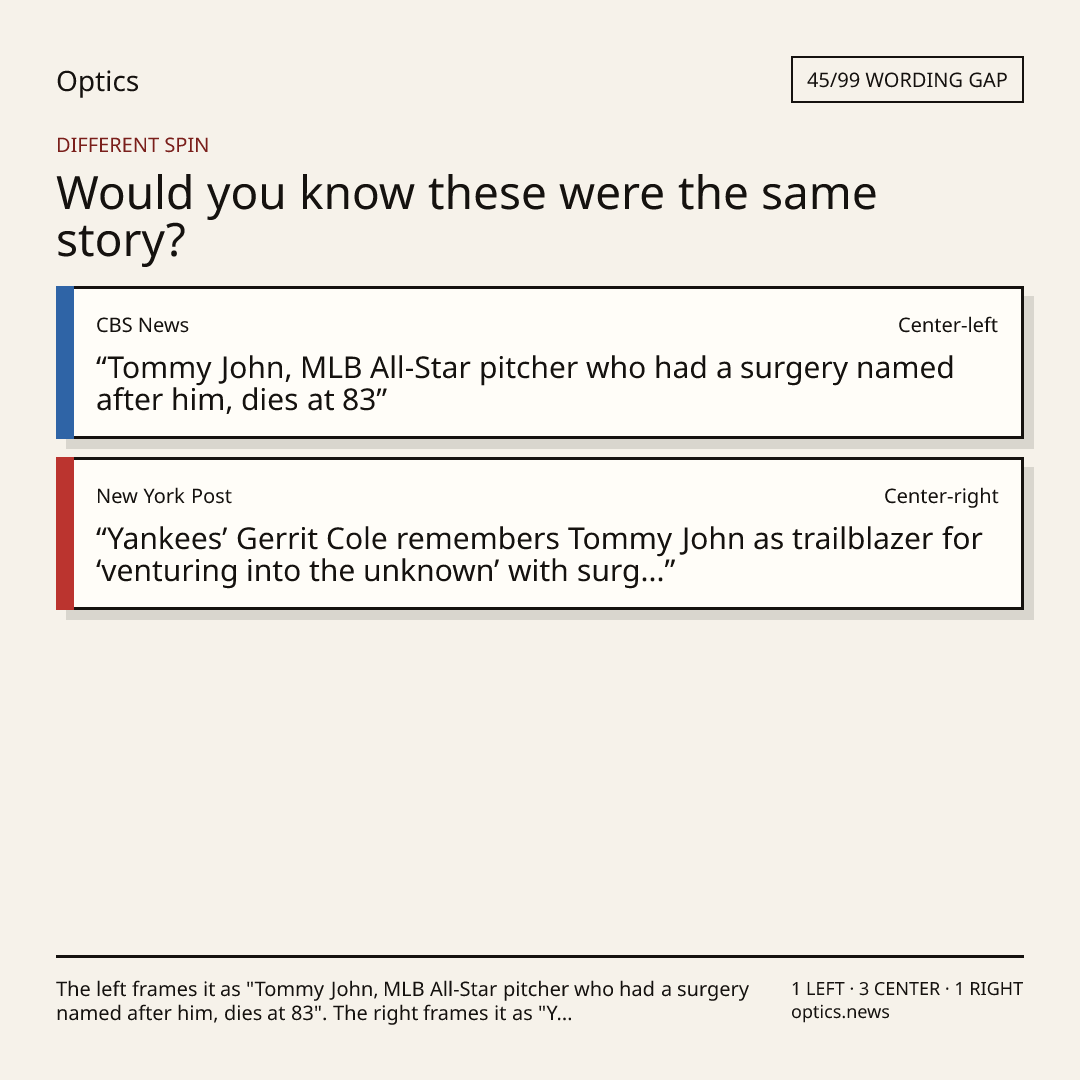Expand the truncated footer summary ellipsis
The height and width of the screenshot is (1080, 1080).
pyautogui.click(x=564, y=1014)
